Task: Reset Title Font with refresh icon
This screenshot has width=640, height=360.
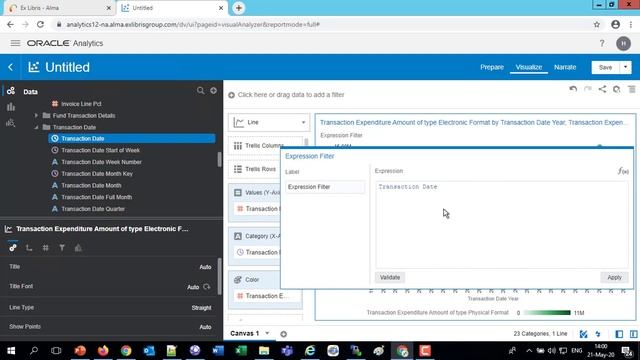Action: (x=207, y=287)
